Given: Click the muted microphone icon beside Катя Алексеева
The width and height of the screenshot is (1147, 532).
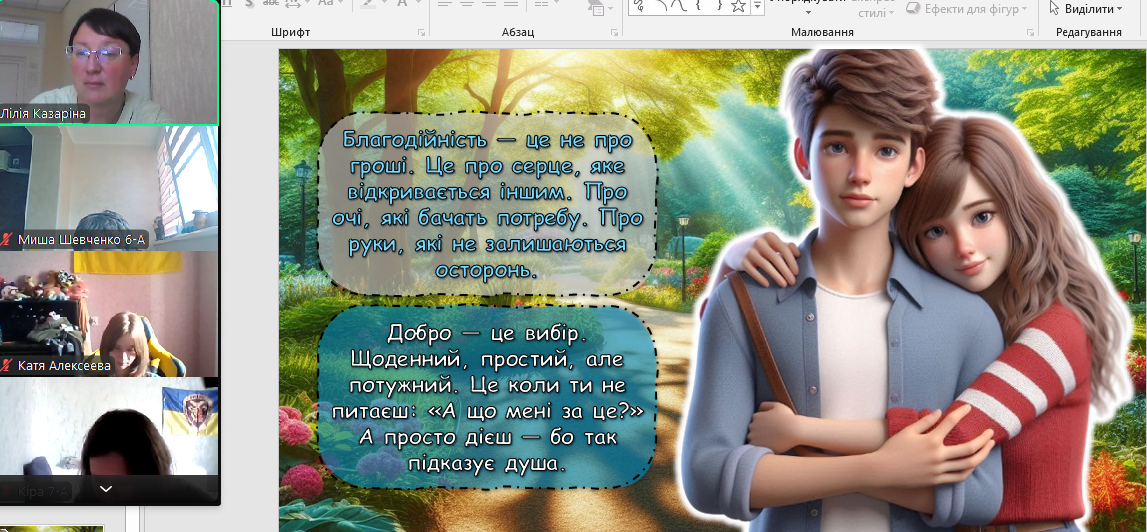Looking at the screenshot, I should tap(7, 366).
